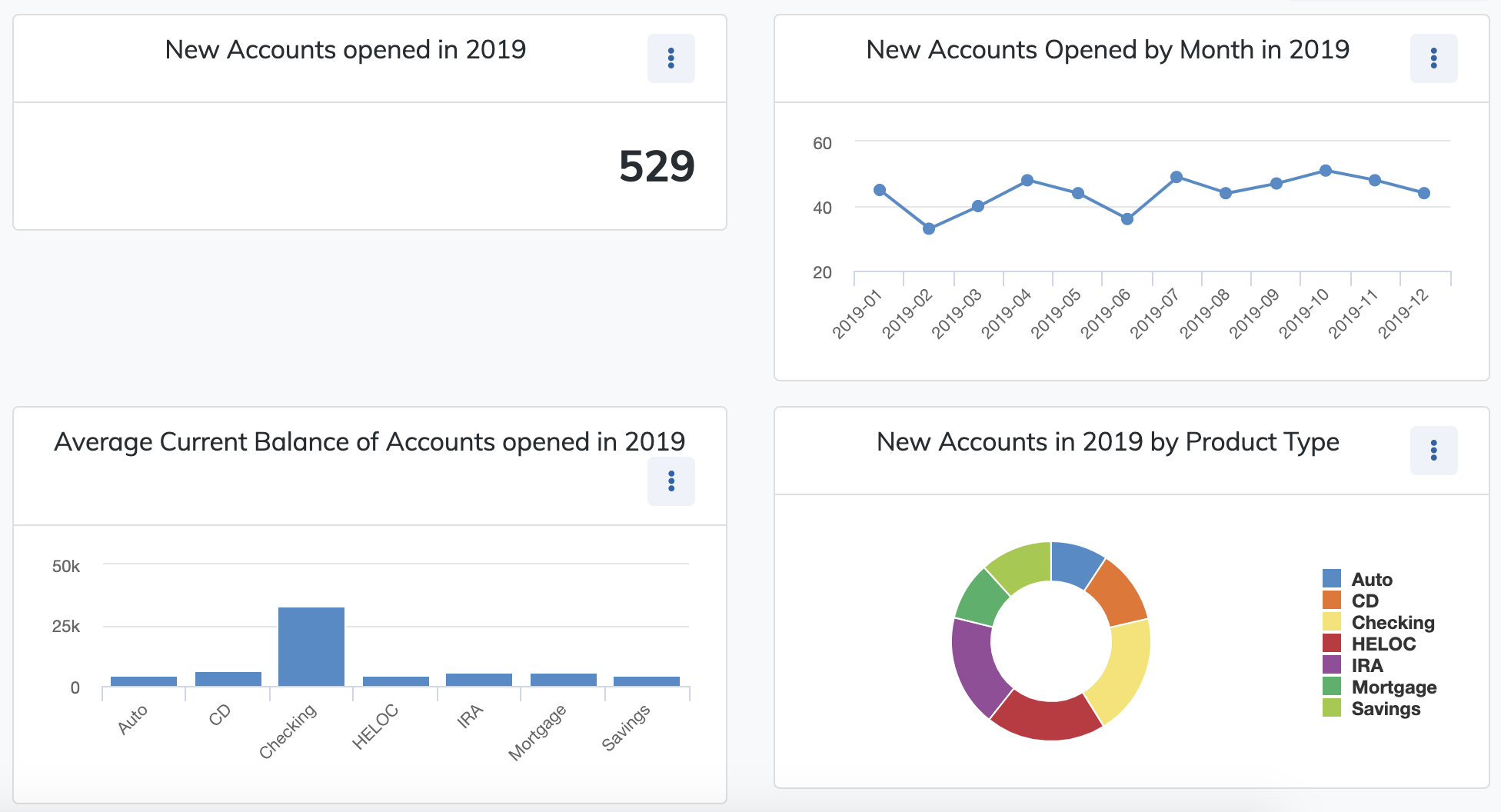Select the blue Auto slice of donut chart
Screen dimensions: 1501x812
[1075, 564]
